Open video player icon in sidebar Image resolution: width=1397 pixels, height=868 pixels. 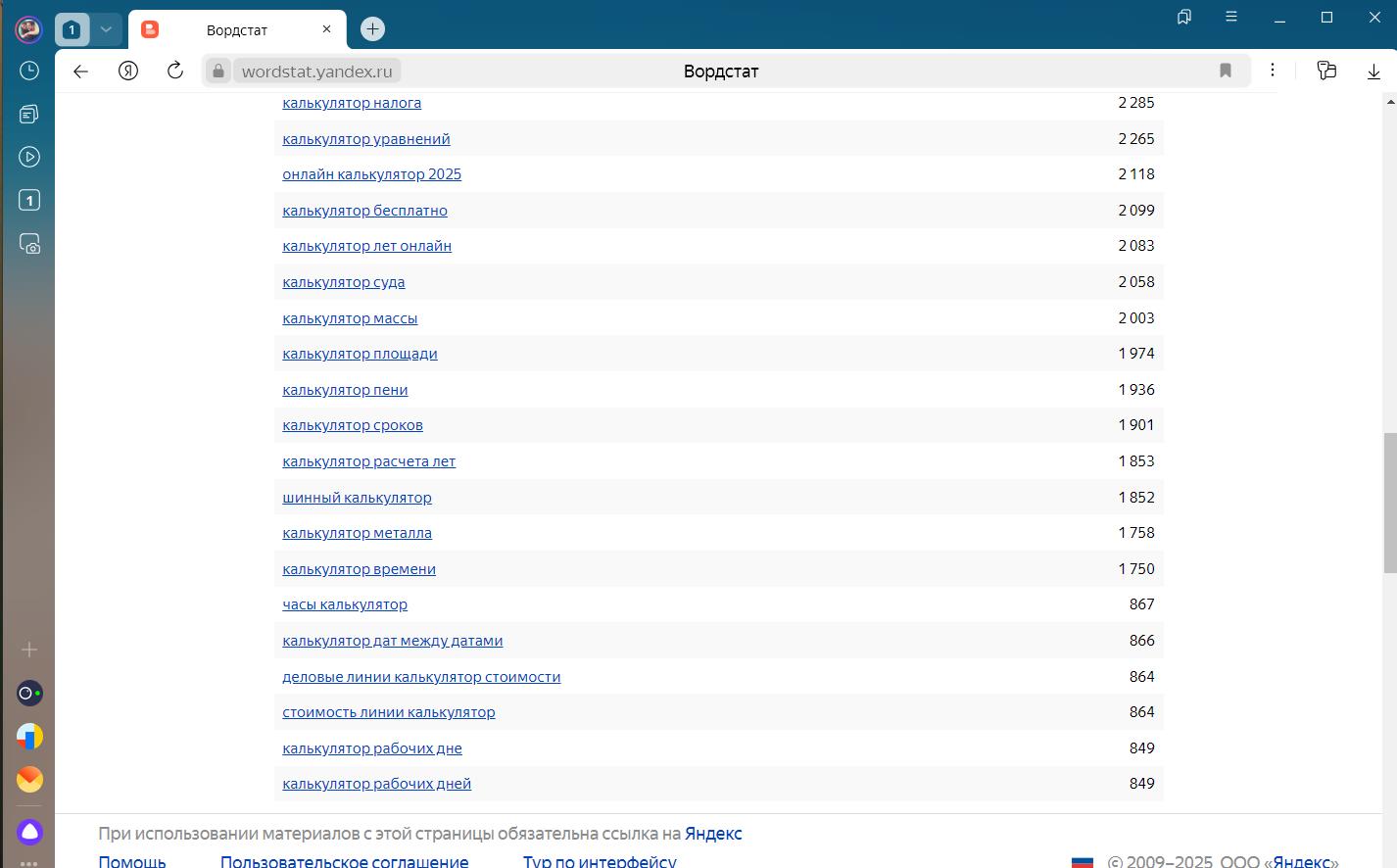pyautogui.click(x=29, y=157)
